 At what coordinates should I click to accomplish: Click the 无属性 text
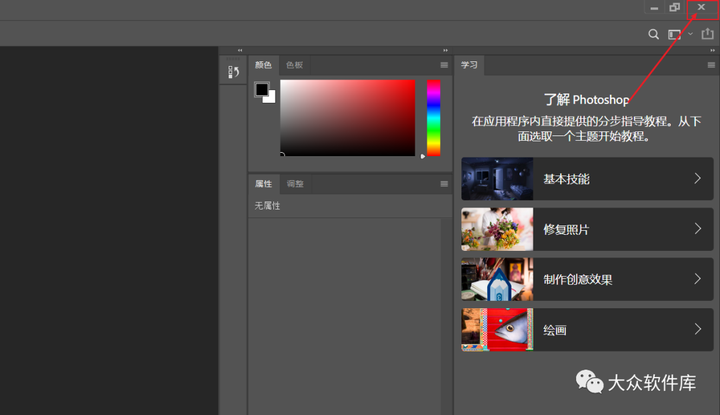pyautogui.click(x=267, y=206)
